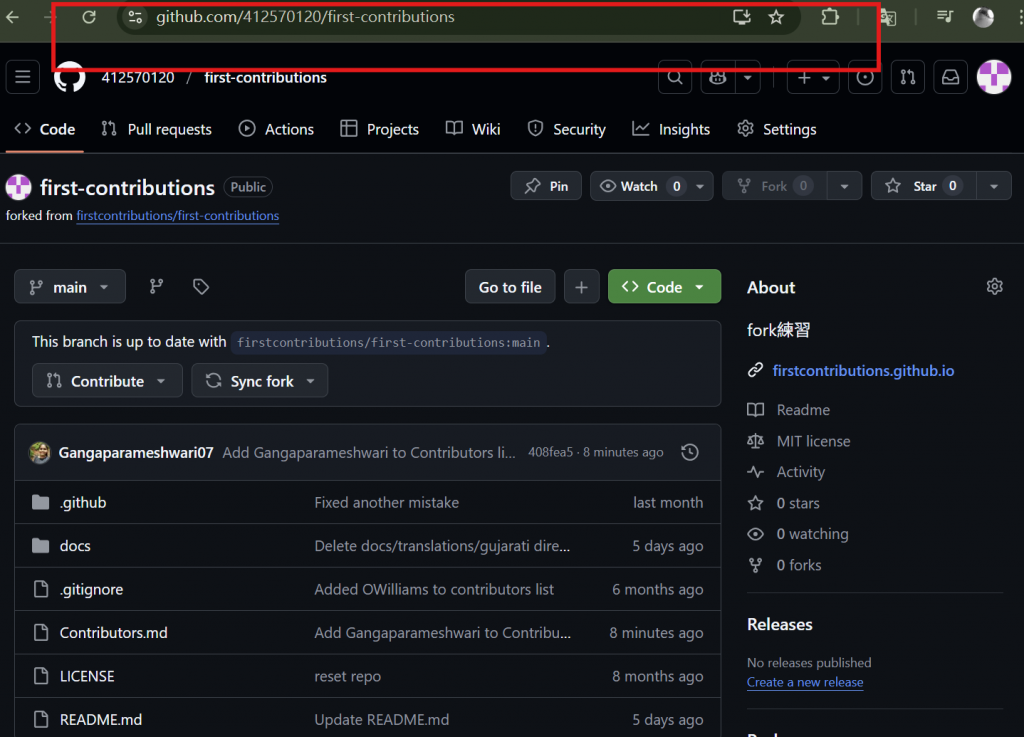1024x737 pixels.
Task: Click the Go to file button
Action: pos(510,287)
